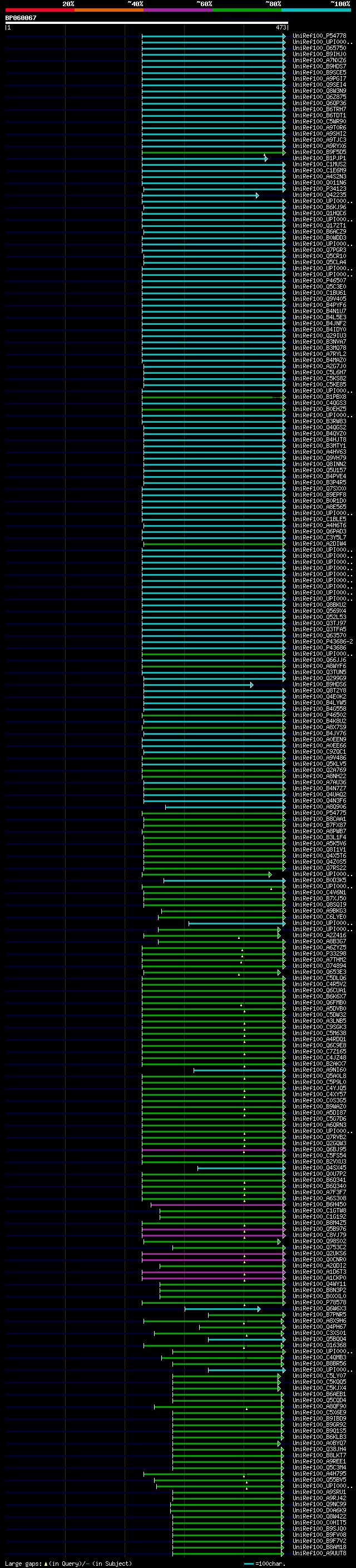Select label UniRef100_B9SJQ0
The height and width of the screenshot is (1568, 356).
pos(319,1529)
